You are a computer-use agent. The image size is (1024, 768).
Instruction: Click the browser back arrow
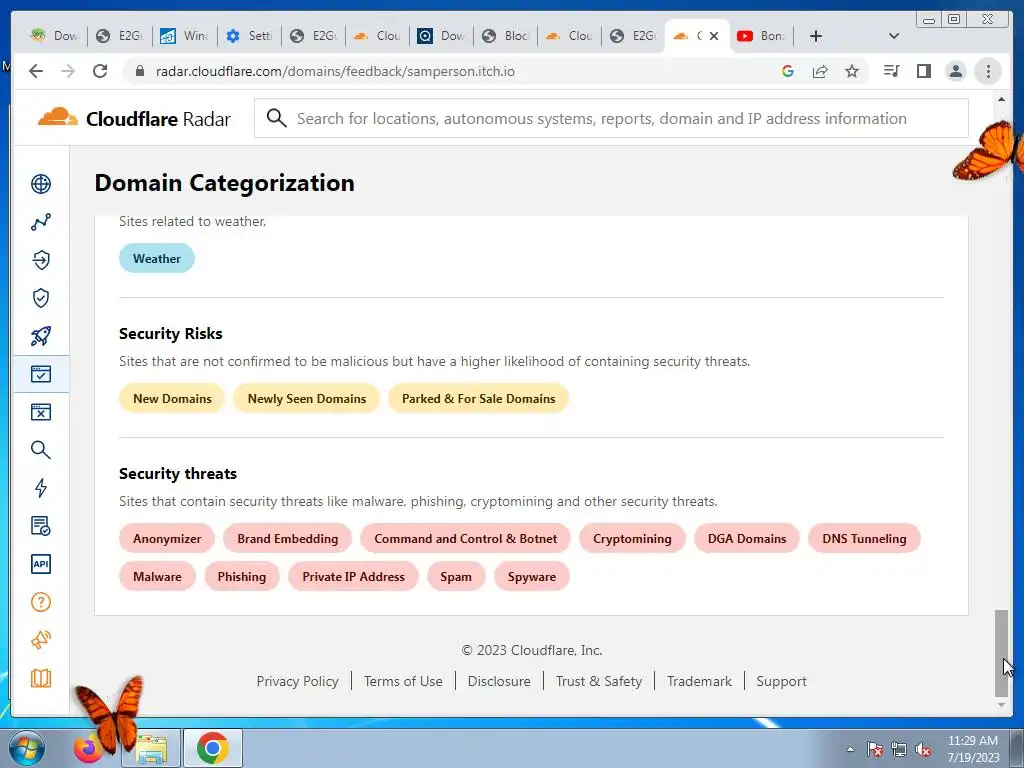click(x=36, y=71)
